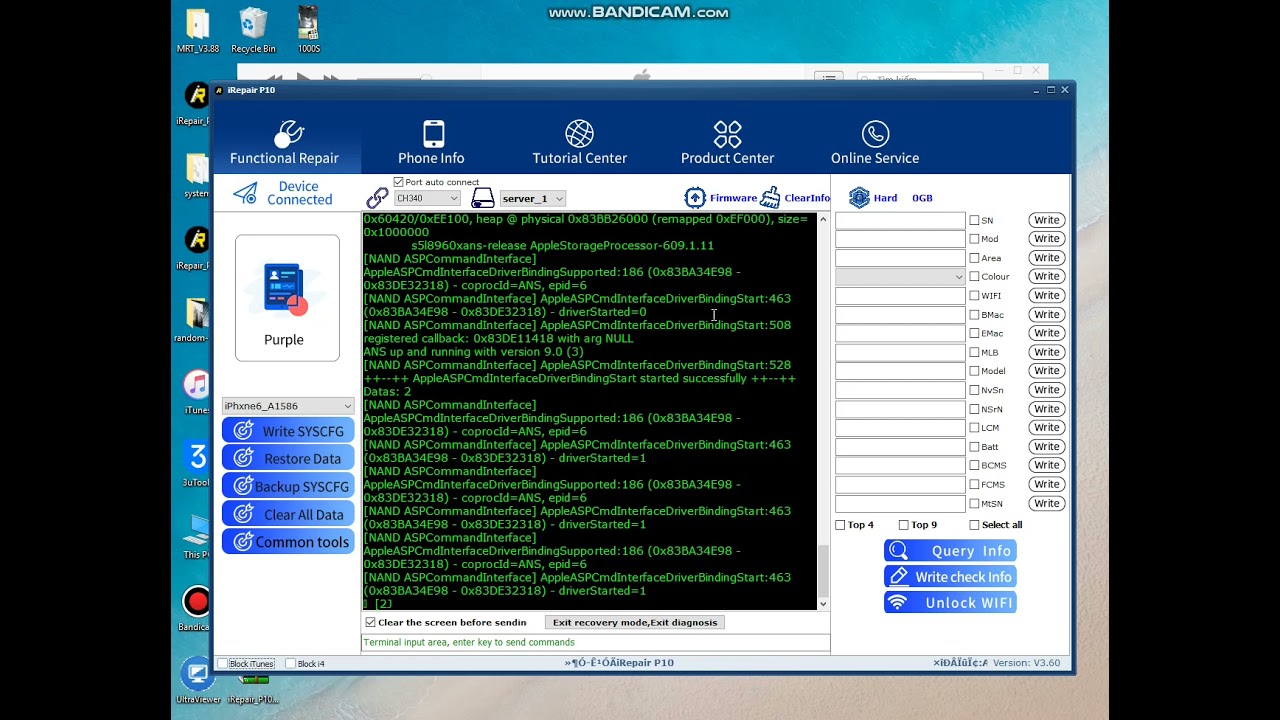Screen dimensions: 1280x720
Task: Click the port link chain icon
Action: (x=377, y=198)
